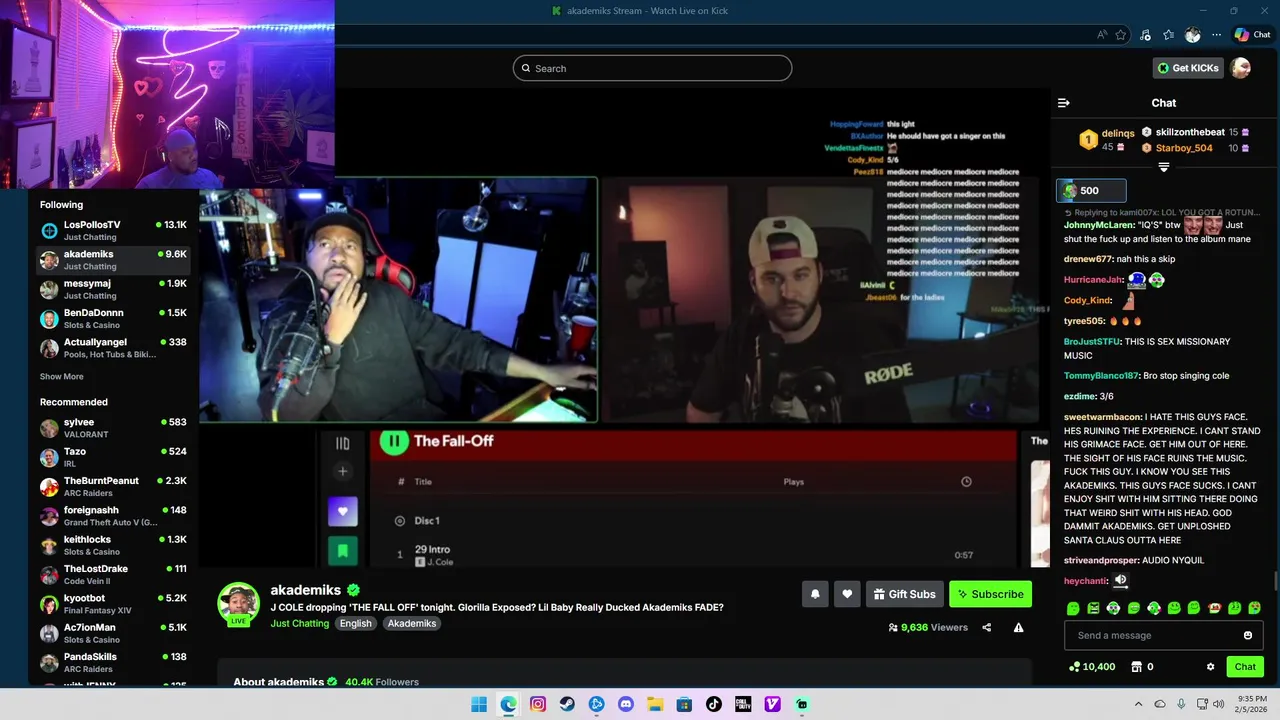The image size is (1280, 720).
Task: Insert the first green emote in quick bar
Action: point(1073,608)
